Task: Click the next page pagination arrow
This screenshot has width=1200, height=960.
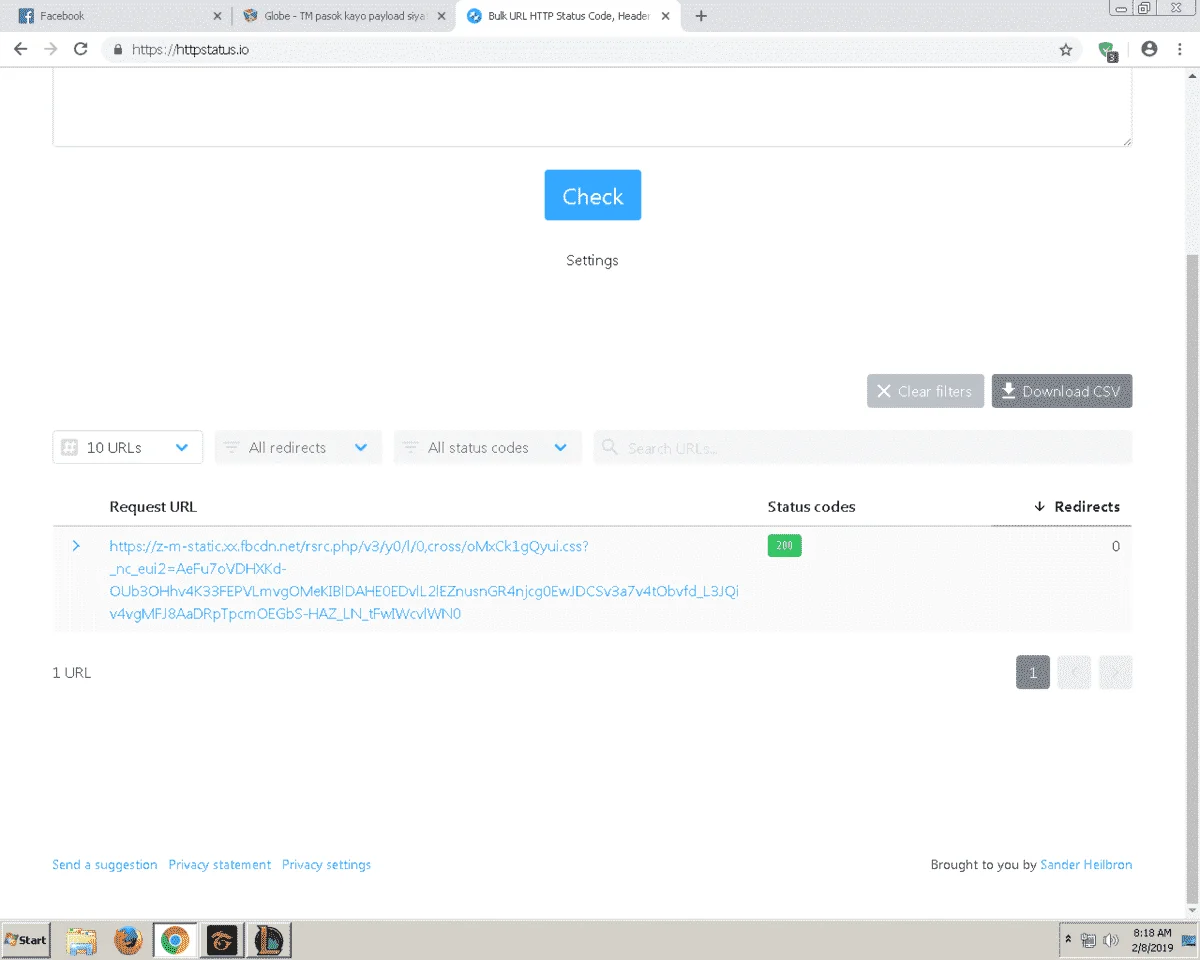Action: (1115, 672)
